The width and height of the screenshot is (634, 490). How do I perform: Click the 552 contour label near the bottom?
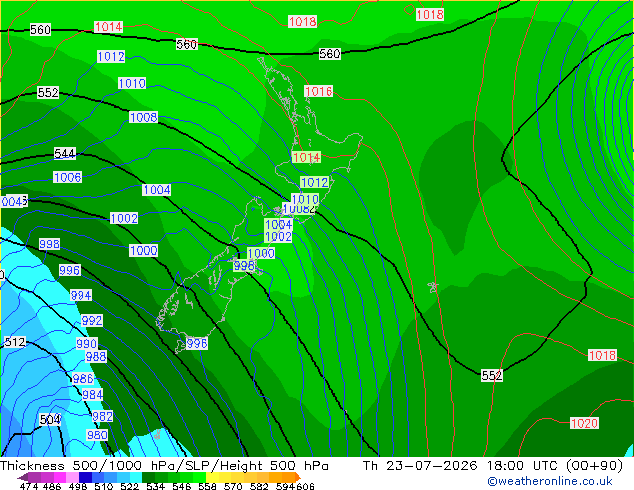[492, 376]
